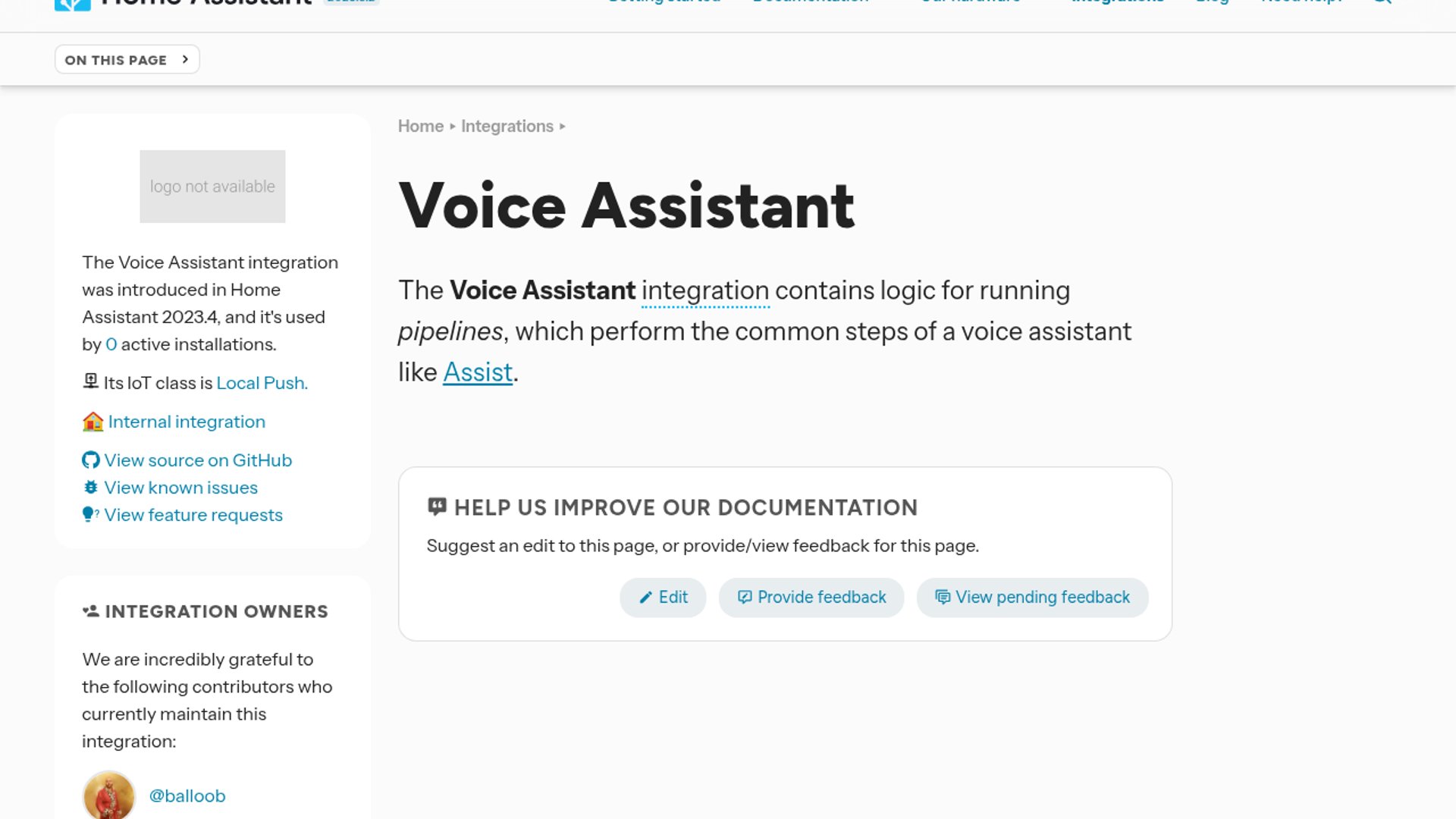Click the 0 active installations link
Screen dimensions: 1456x819
111,344
